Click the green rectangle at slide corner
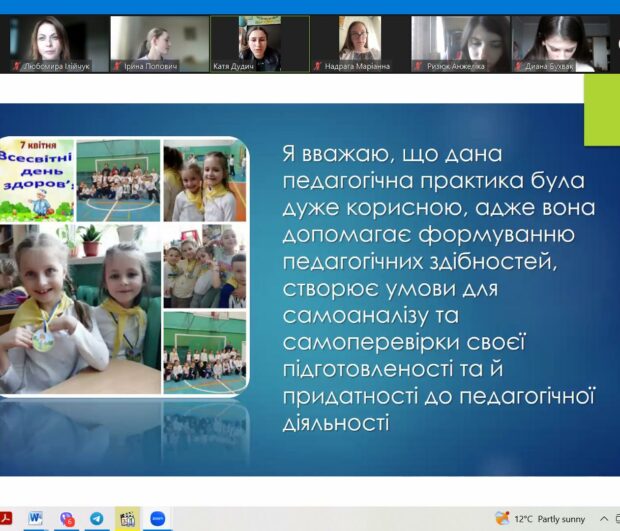The width and height of the screenshot is (620, 531). tap(602, 110)
